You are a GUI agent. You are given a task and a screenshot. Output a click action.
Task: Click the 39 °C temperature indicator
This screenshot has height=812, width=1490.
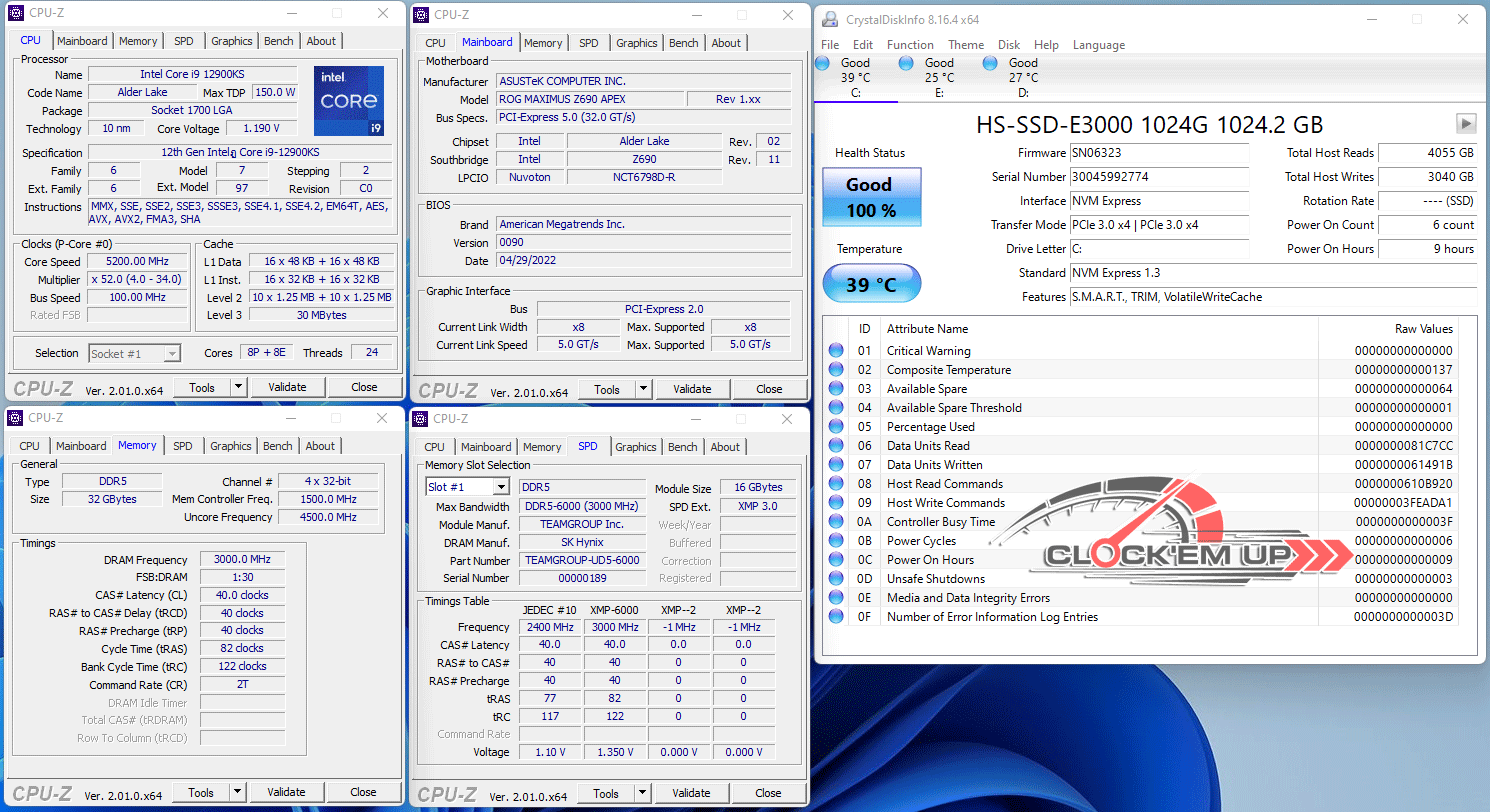pos(871,284)
